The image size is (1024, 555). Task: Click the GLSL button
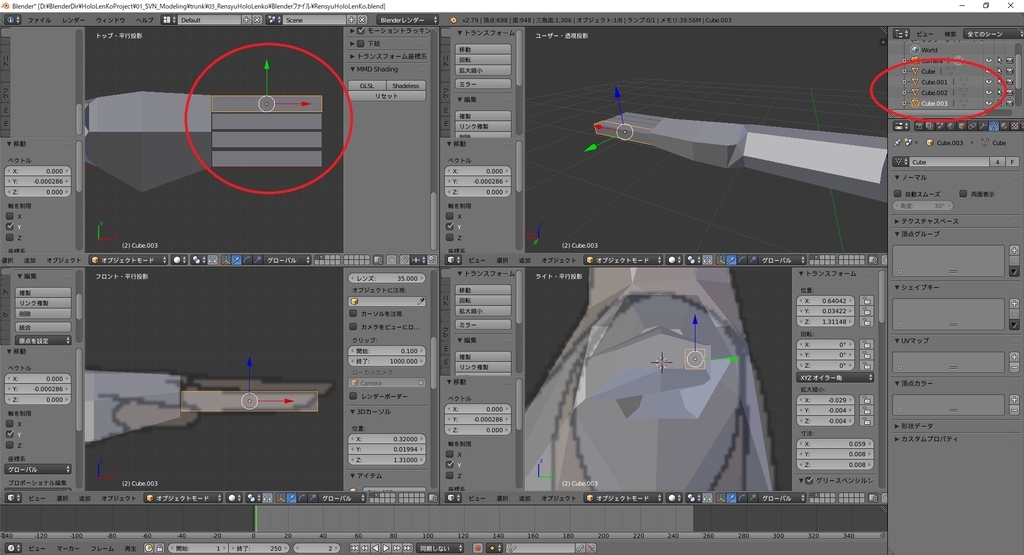click(x=367, y=86)
